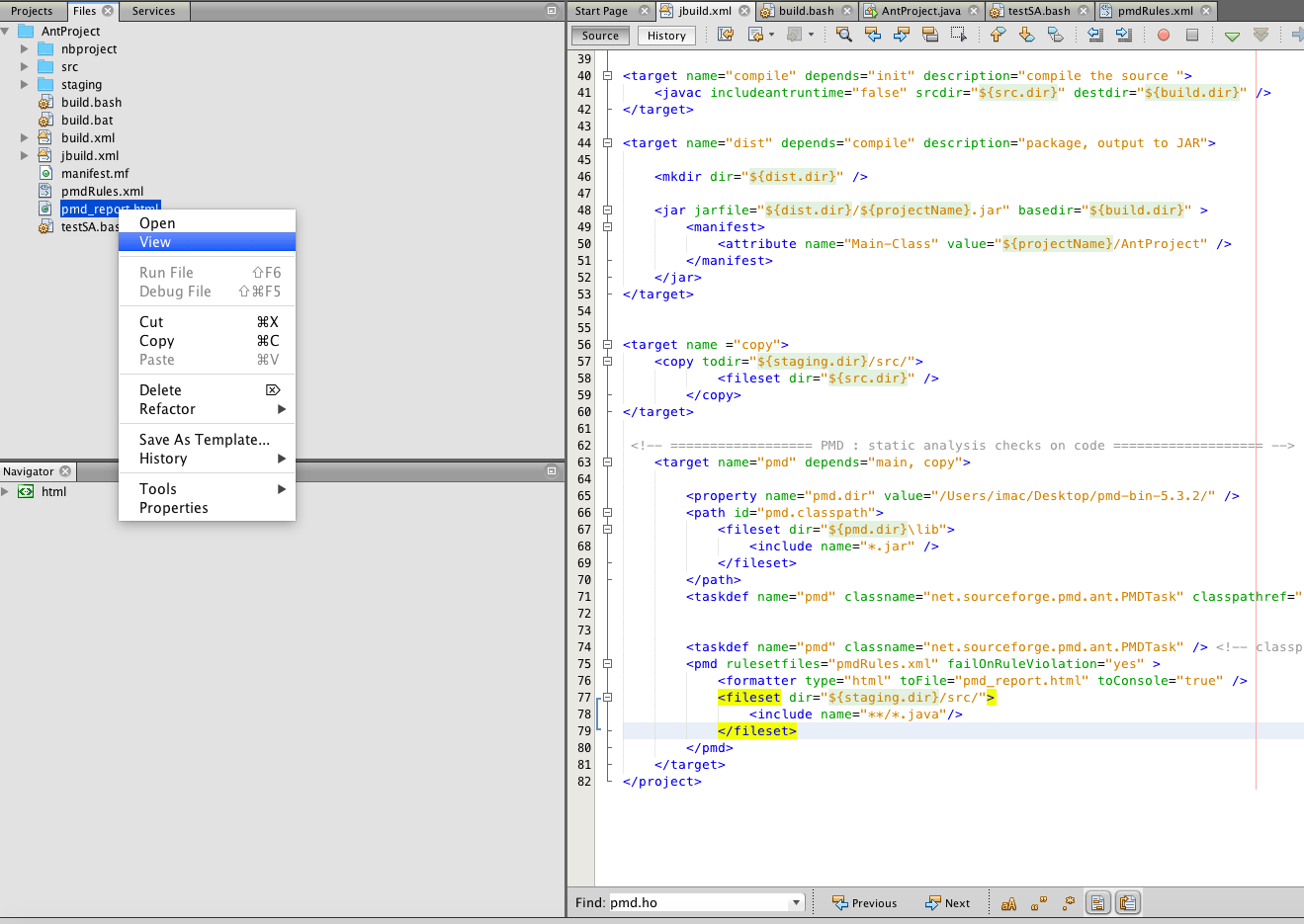The width and height of the screenshot is (1304, 924).
Task: Click Start Macro Recording red circle
Action: click(x=1164, y=35)
